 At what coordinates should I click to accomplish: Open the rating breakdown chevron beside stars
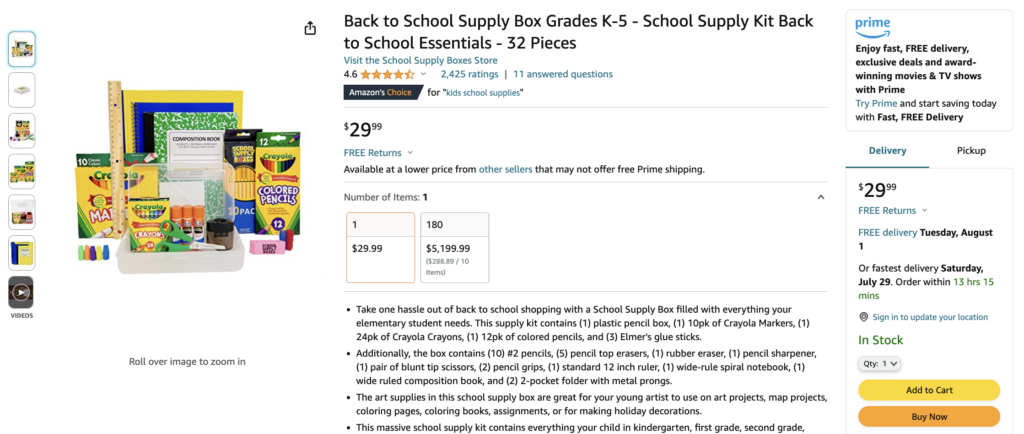(423, 74)
